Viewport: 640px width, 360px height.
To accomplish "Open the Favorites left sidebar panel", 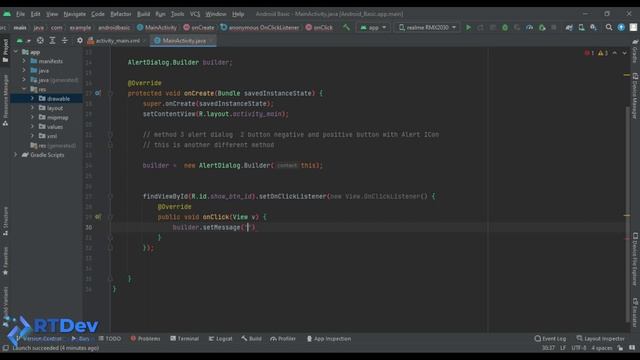I will pos(5,261).
